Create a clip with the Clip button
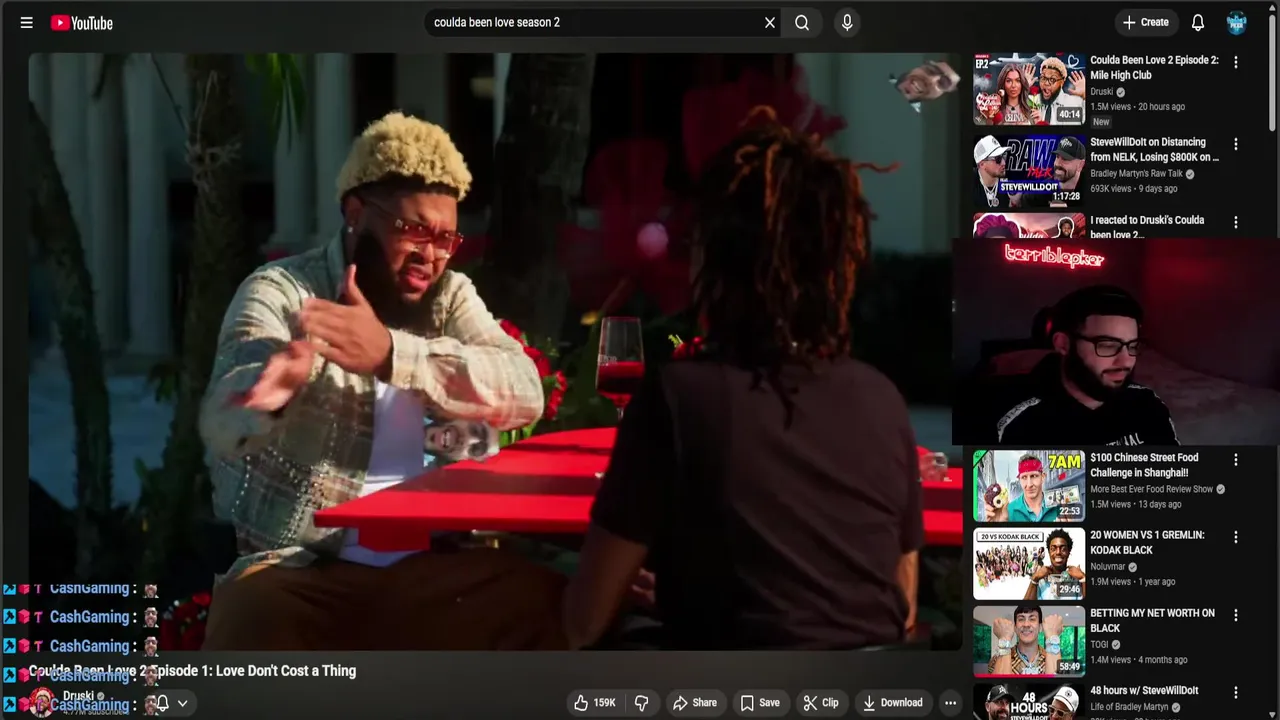The width and height of the screenshot is (1280, 720). click(821, 703)
